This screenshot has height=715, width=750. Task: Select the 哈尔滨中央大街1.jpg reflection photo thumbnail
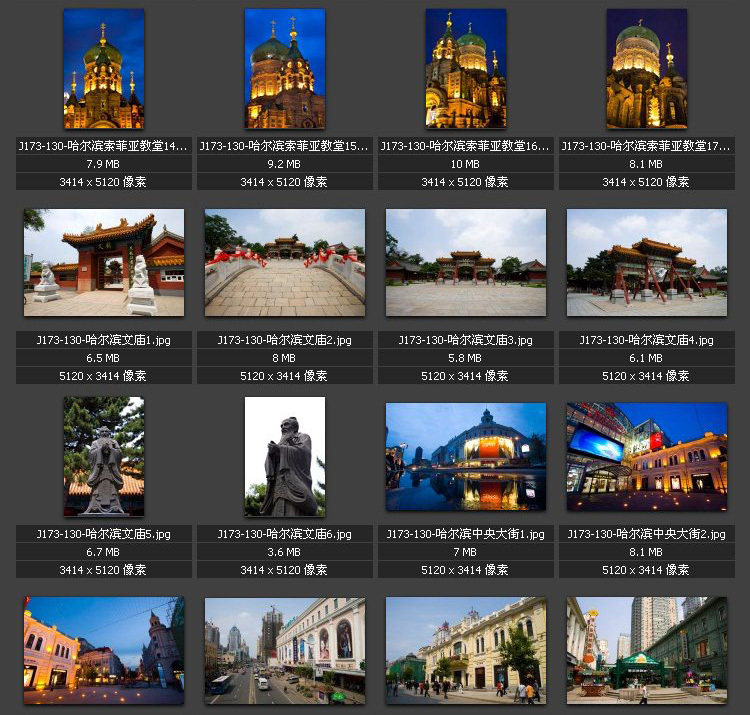(x=466, y=456)
